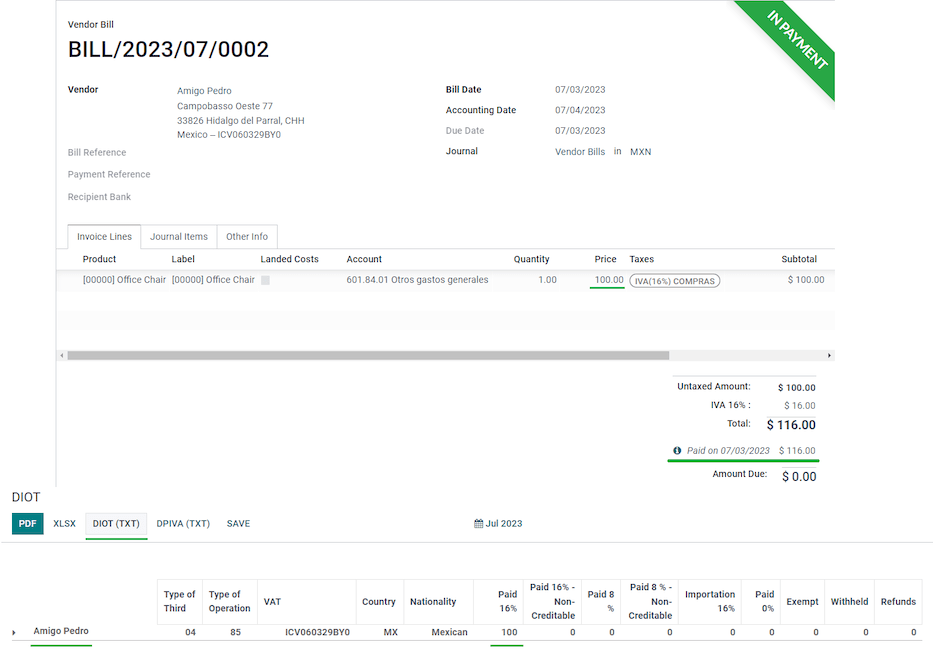Open the Invoice Lines tab

click(x=104, y=237)
